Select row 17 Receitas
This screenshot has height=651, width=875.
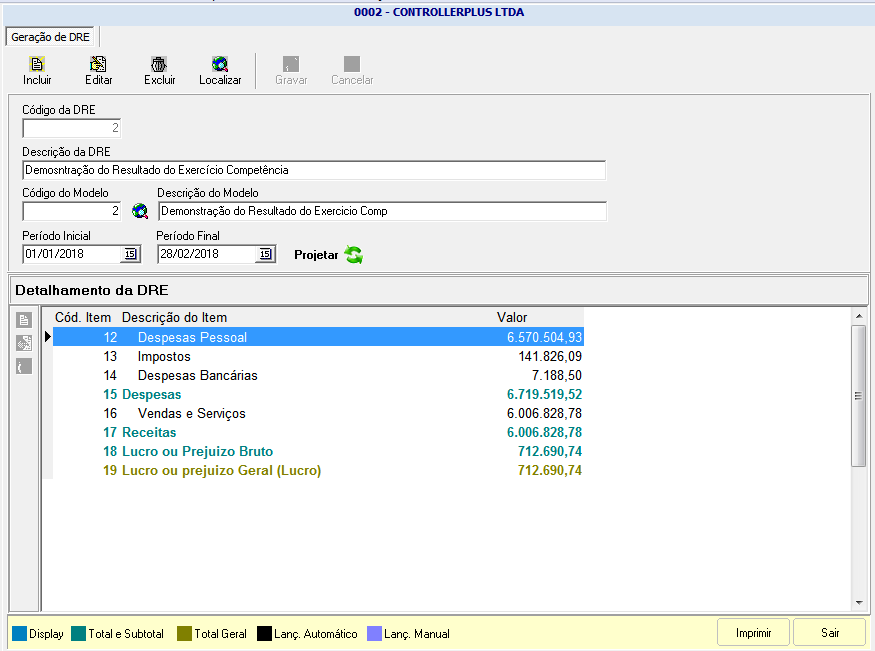pos(318,432)
